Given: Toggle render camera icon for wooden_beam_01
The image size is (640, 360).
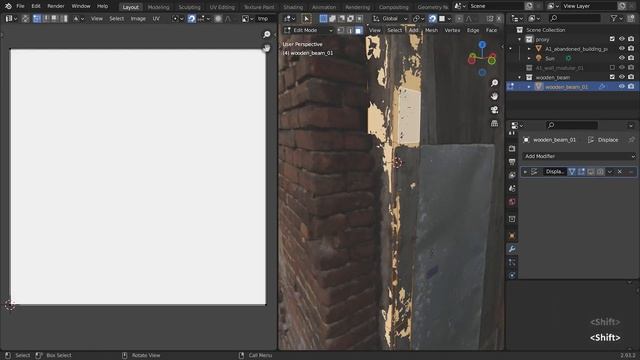Looking at the screenshot, I should (x=631, y=87).
